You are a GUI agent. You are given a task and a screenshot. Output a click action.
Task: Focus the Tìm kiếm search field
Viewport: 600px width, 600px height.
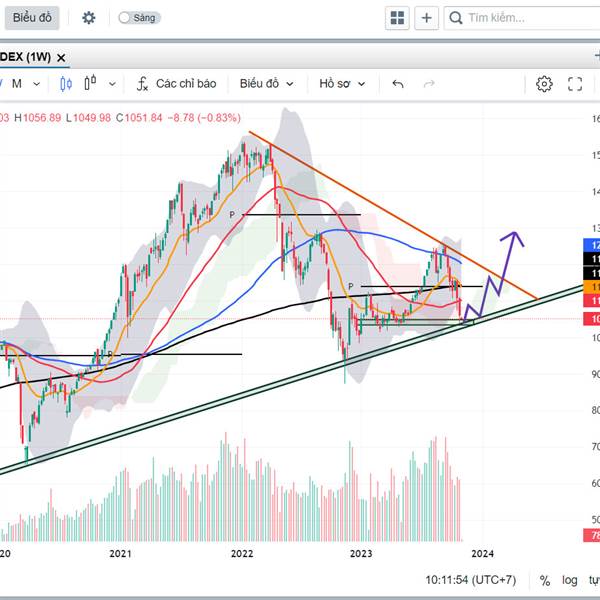[522, 18]
